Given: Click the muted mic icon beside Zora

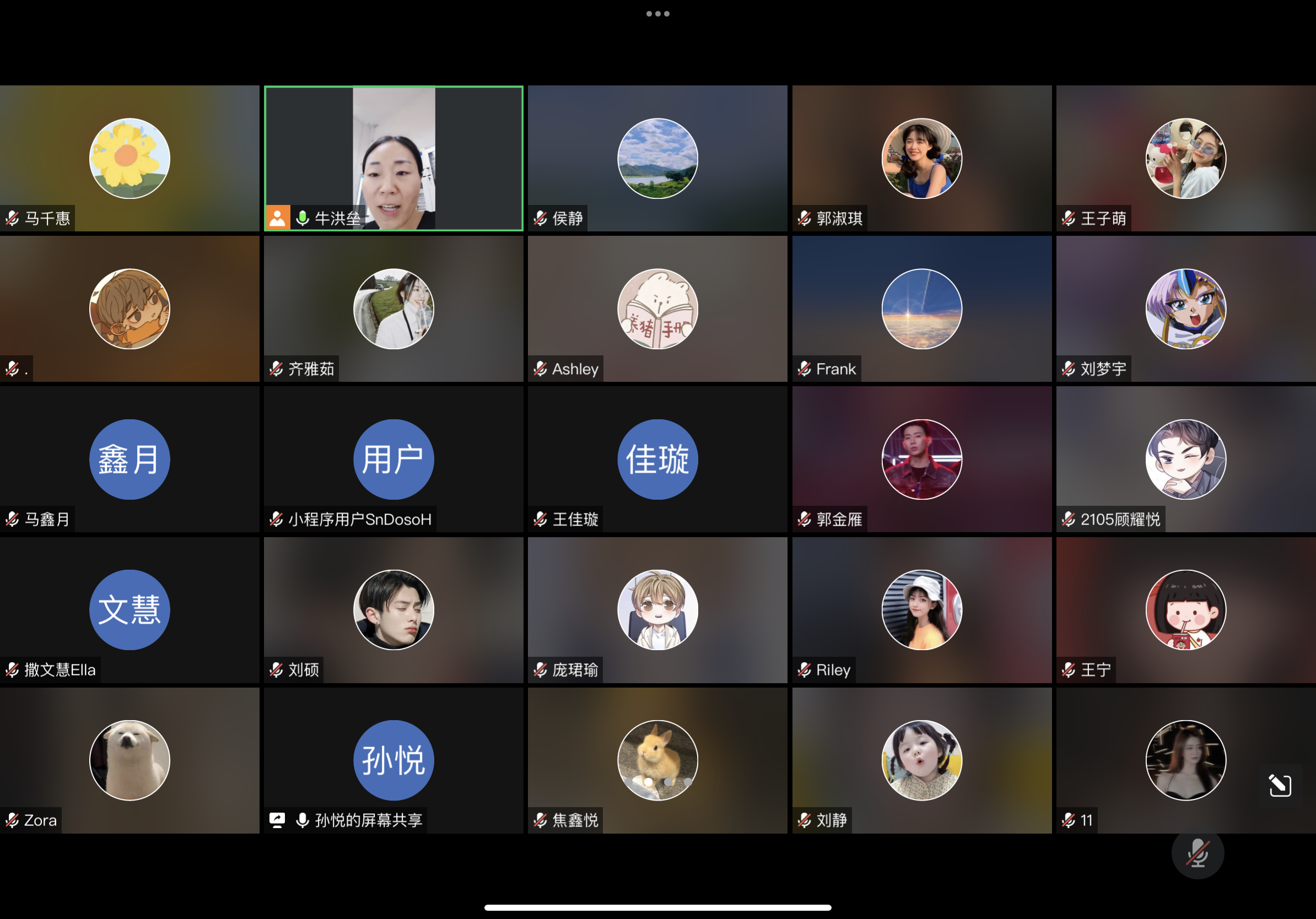Looking at the screenshot, I should tap(13, 820).
